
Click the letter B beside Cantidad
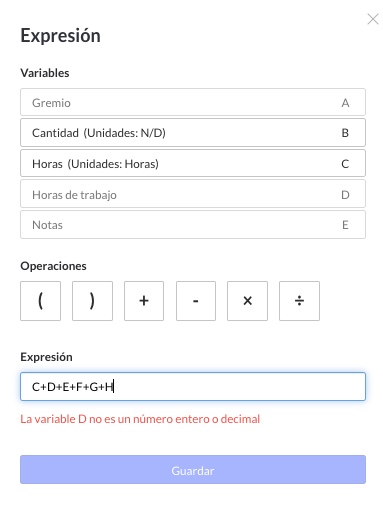(345, 133)
